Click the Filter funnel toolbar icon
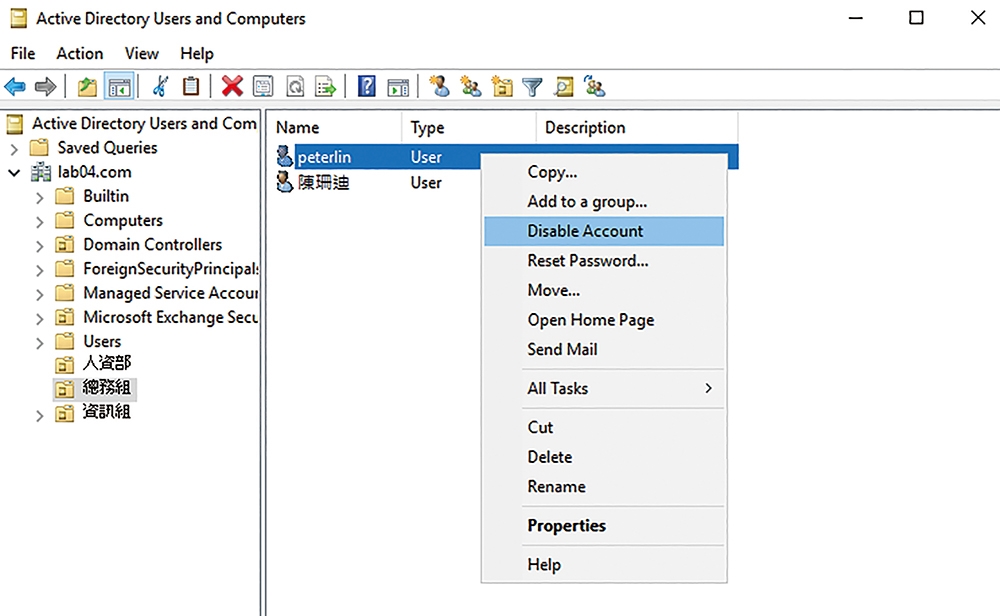The image size is (1000, 616). [532, 87]
